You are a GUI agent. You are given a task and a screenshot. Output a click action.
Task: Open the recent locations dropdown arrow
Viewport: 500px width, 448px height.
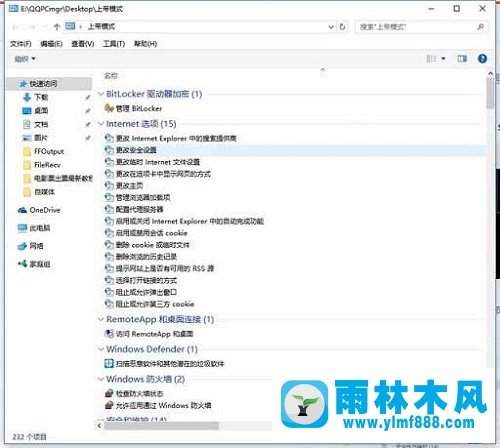tap(45, 27)
